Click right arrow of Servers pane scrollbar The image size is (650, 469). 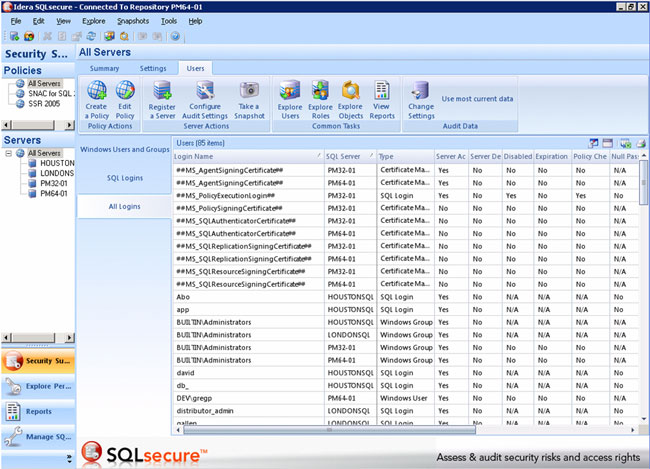point(69,338)
